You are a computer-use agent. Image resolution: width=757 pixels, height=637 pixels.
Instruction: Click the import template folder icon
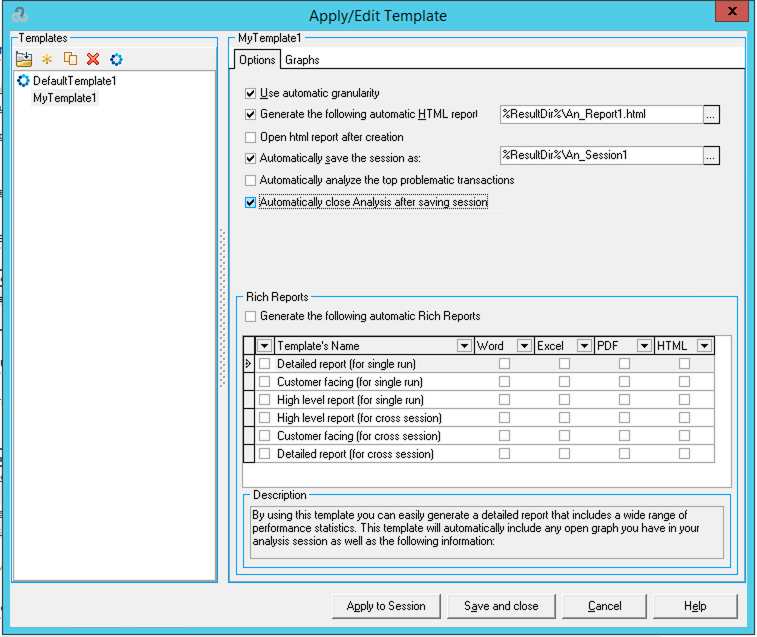pyautogui.click(x=24, y=59)
